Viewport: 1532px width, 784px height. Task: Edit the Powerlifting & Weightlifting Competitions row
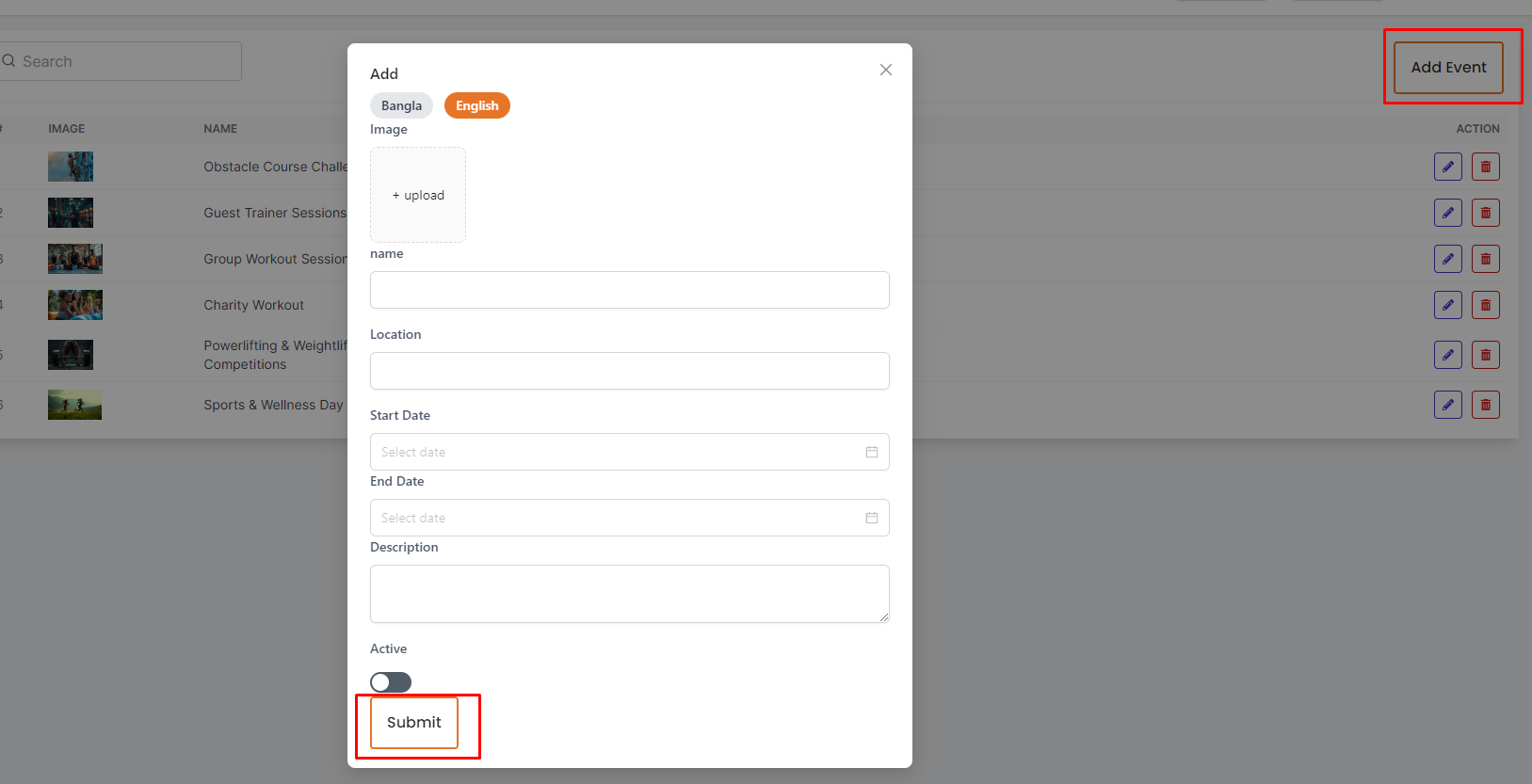1447,355
